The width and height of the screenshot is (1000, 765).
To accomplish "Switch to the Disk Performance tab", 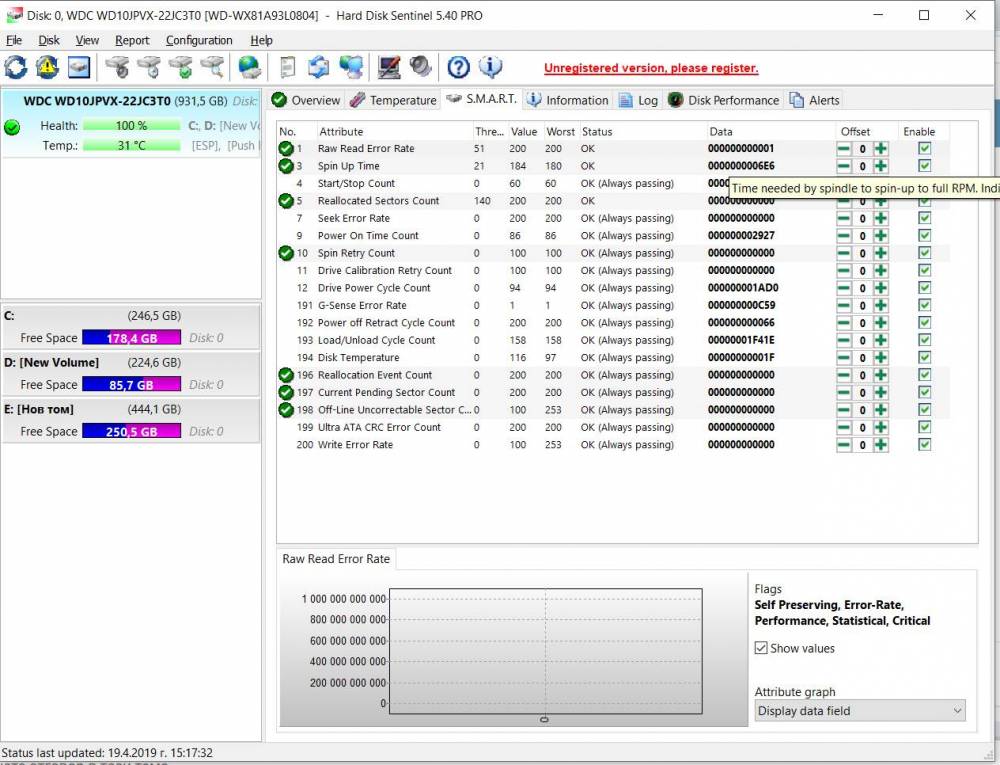I will [x=724, y=100].
